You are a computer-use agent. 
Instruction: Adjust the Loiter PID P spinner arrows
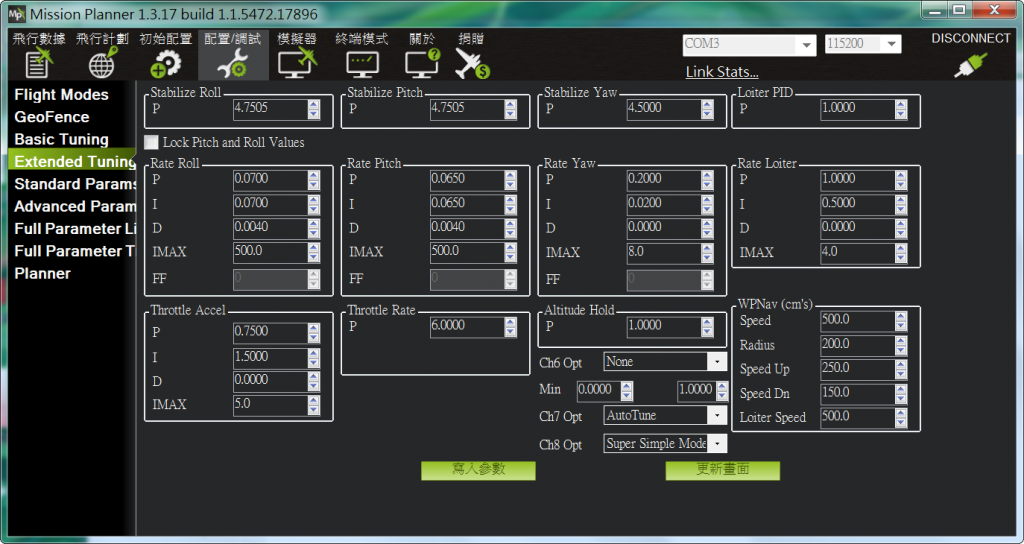click(x=901, y=109)
